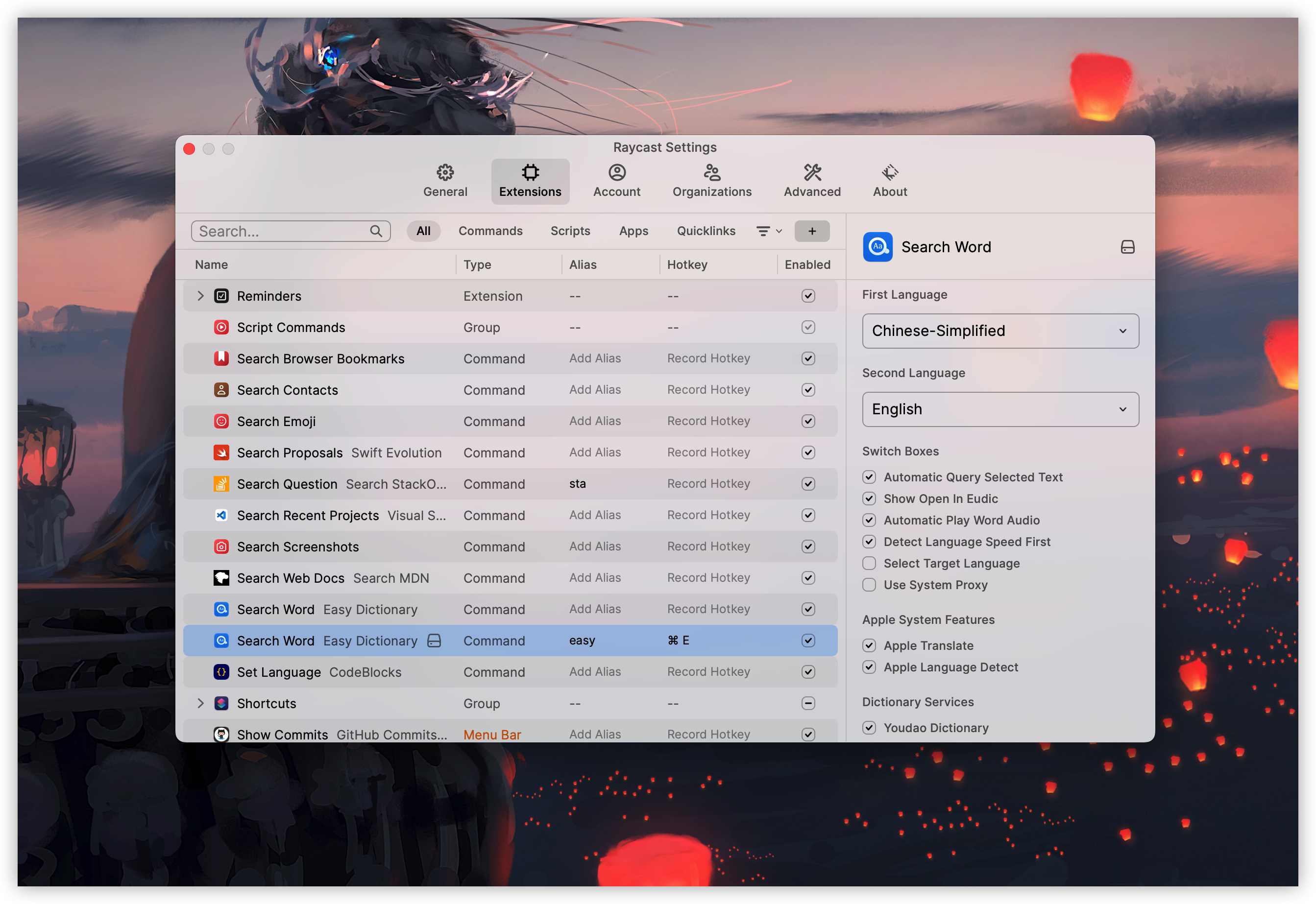The image size is (1316, 904).
Task: Switch to the Commands filter tab
Action: (x=490, y=231)
